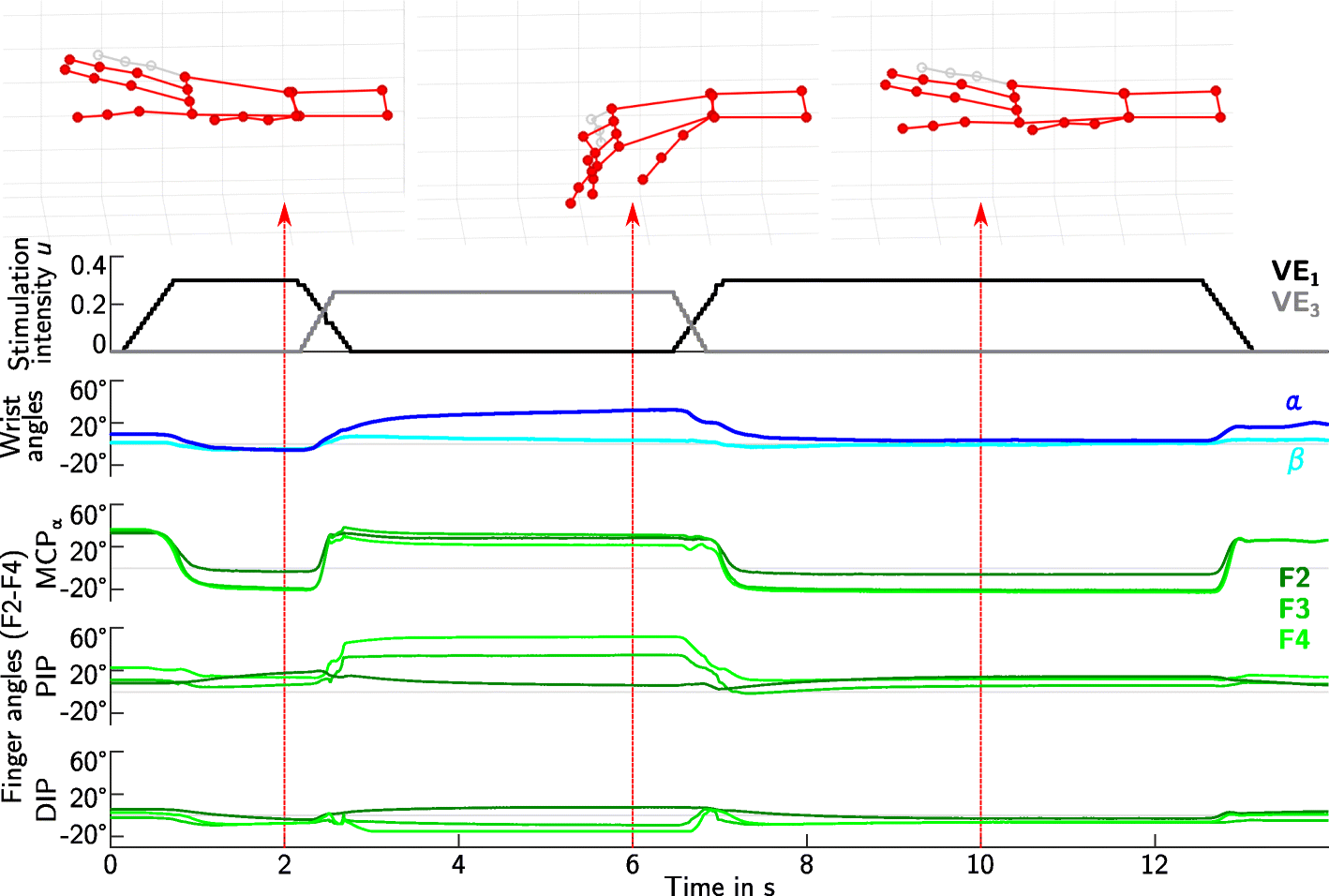Click the 'Finger angles (F2-F4)' axis label
The image size is (1329, 896).
click(x=12, y=677)
